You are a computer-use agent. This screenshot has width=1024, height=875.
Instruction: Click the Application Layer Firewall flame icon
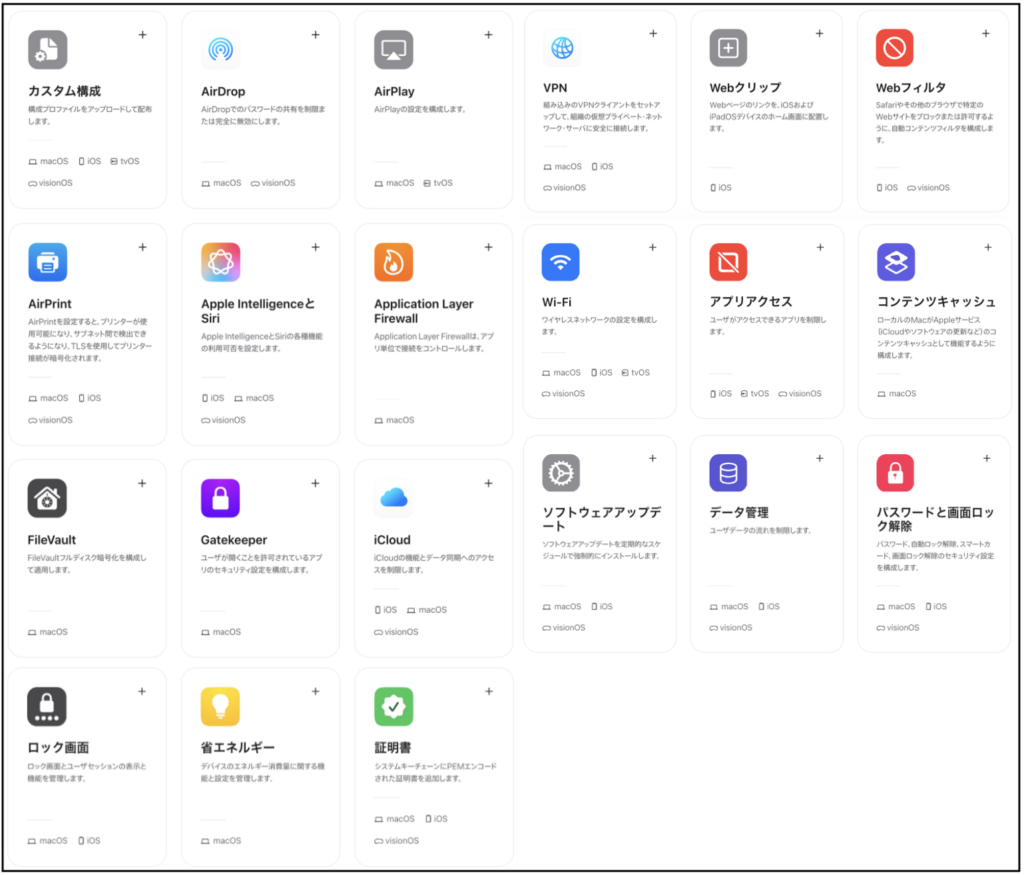[394, 262]
